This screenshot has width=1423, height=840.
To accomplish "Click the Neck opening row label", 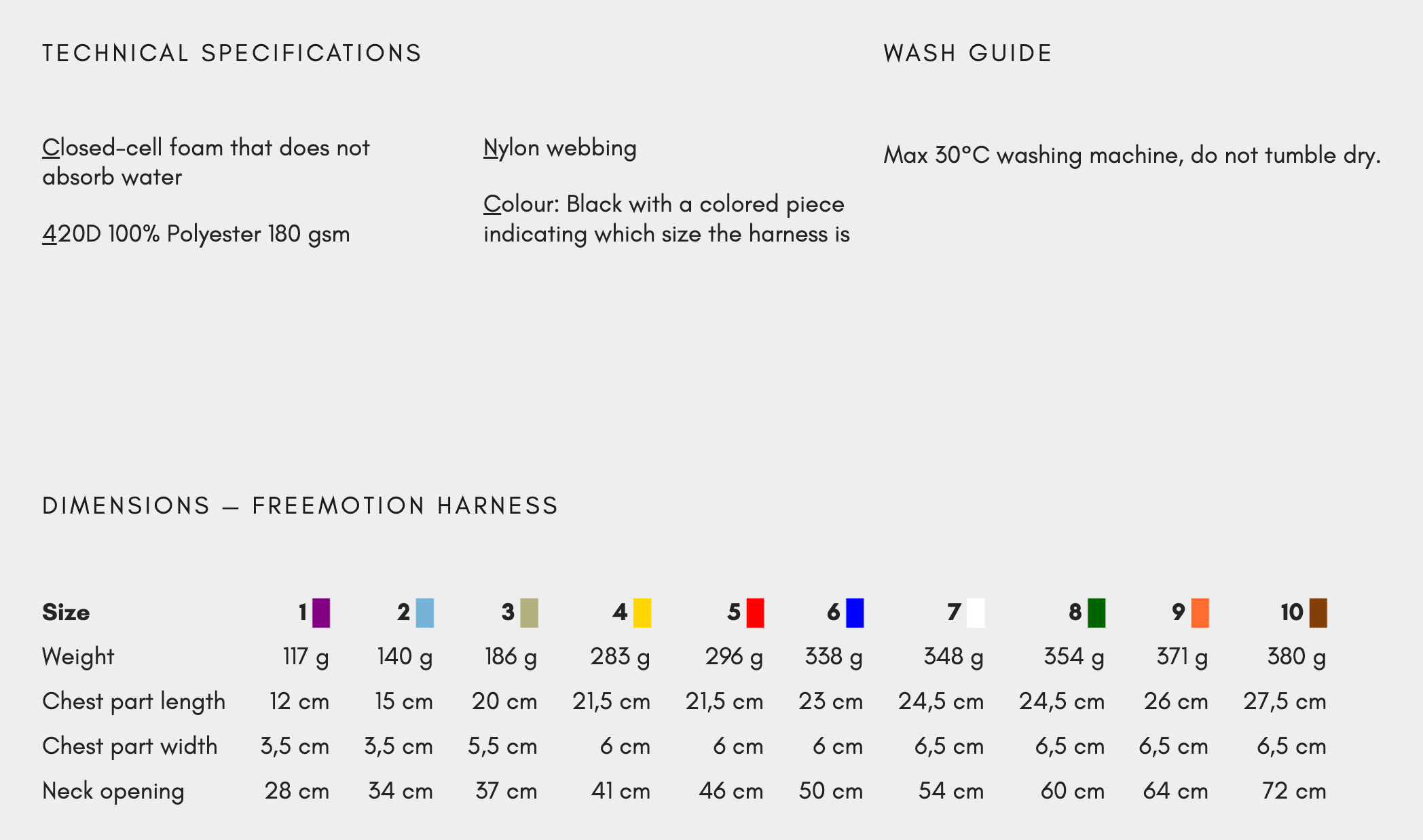I will point(113,791).
